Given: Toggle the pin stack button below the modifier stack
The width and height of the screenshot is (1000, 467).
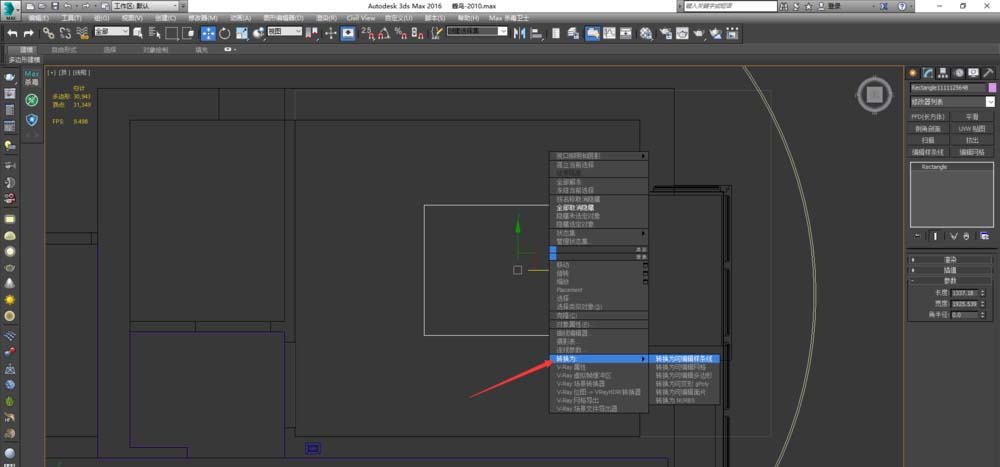Looking at the screenshot, I should tap(918, 236).
